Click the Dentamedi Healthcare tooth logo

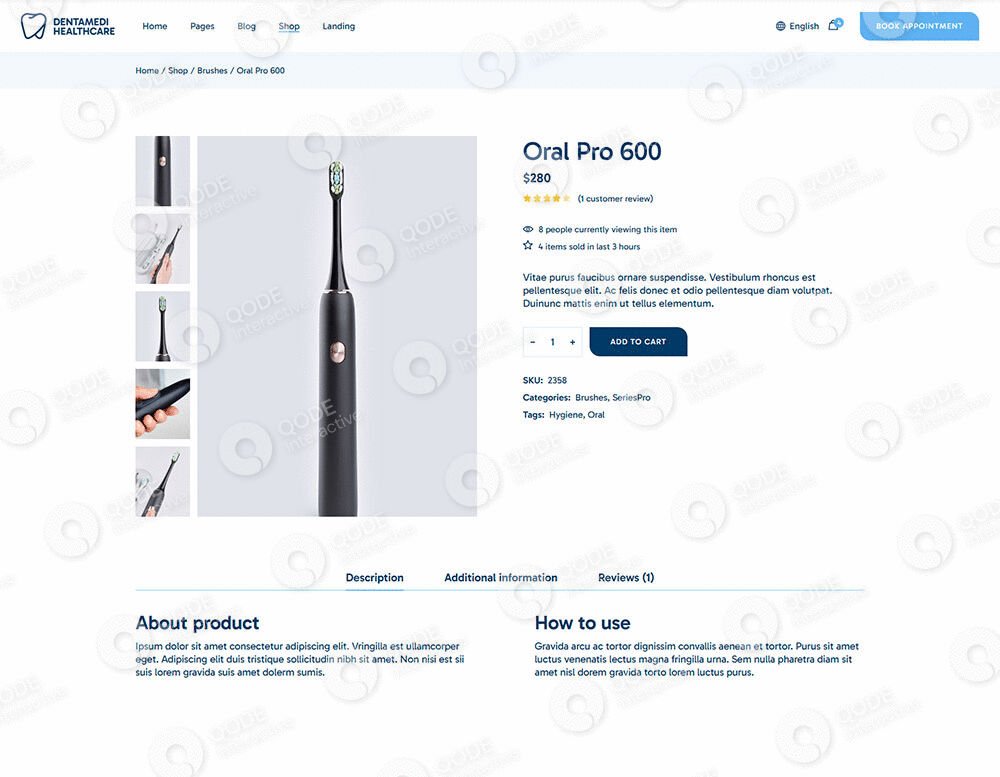pos(33,26)
